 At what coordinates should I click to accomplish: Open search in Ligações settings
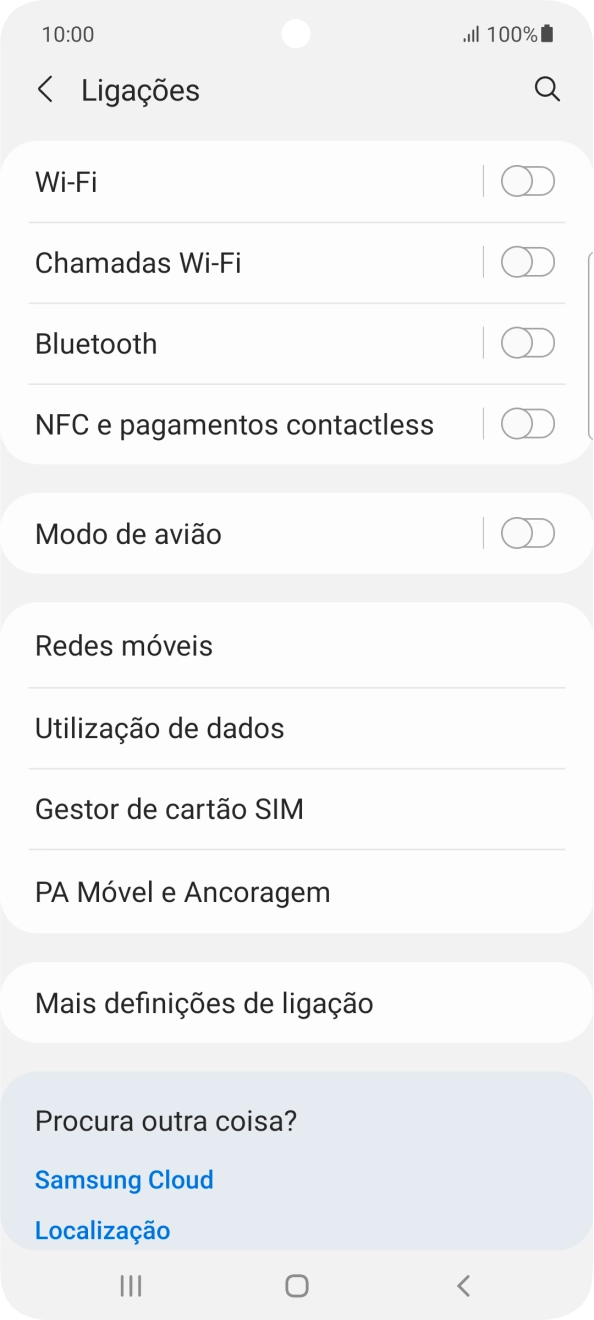(548, 89)
